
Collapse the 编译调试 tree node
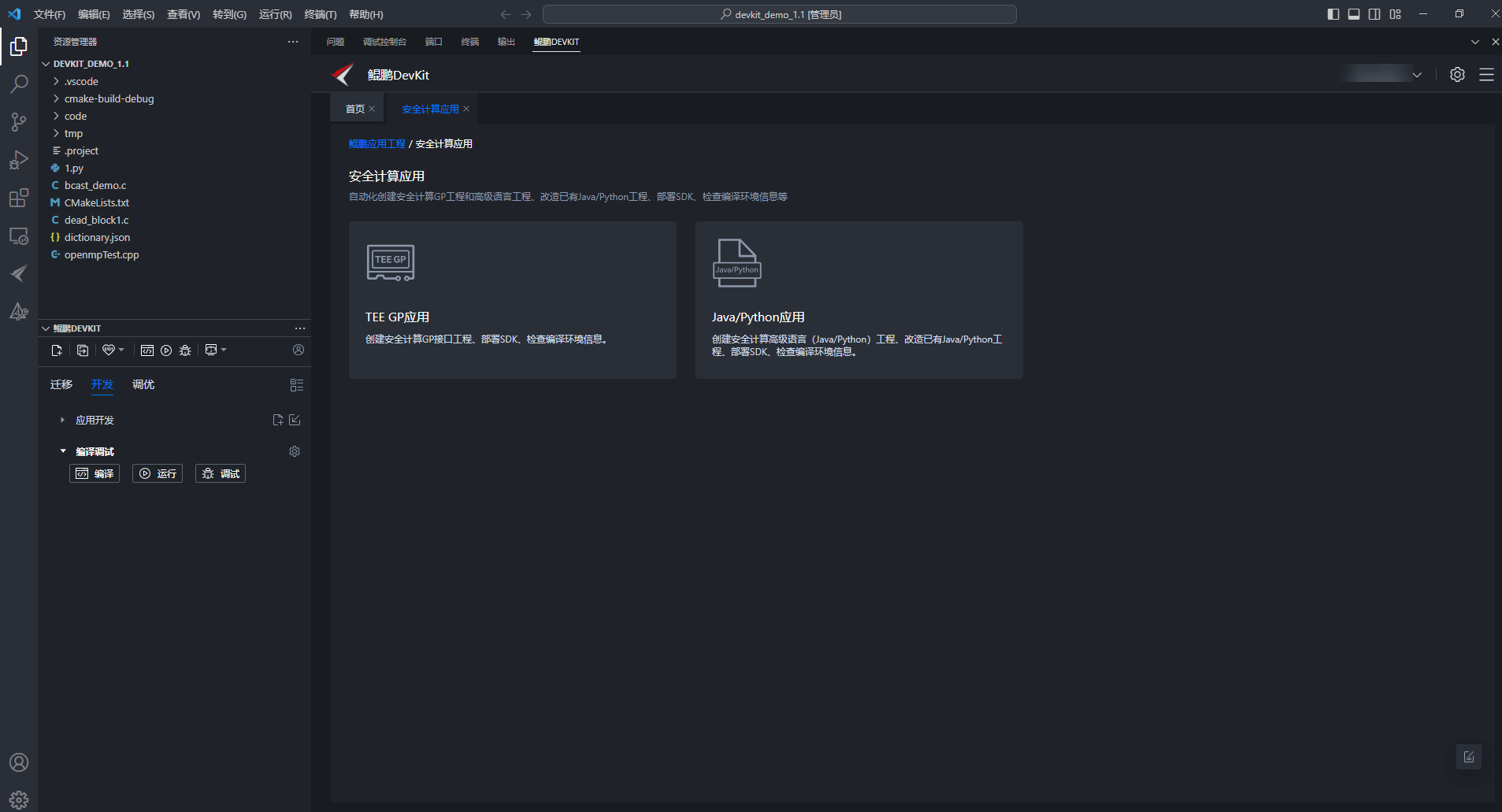pyautogui.click(x=63, y=451)
